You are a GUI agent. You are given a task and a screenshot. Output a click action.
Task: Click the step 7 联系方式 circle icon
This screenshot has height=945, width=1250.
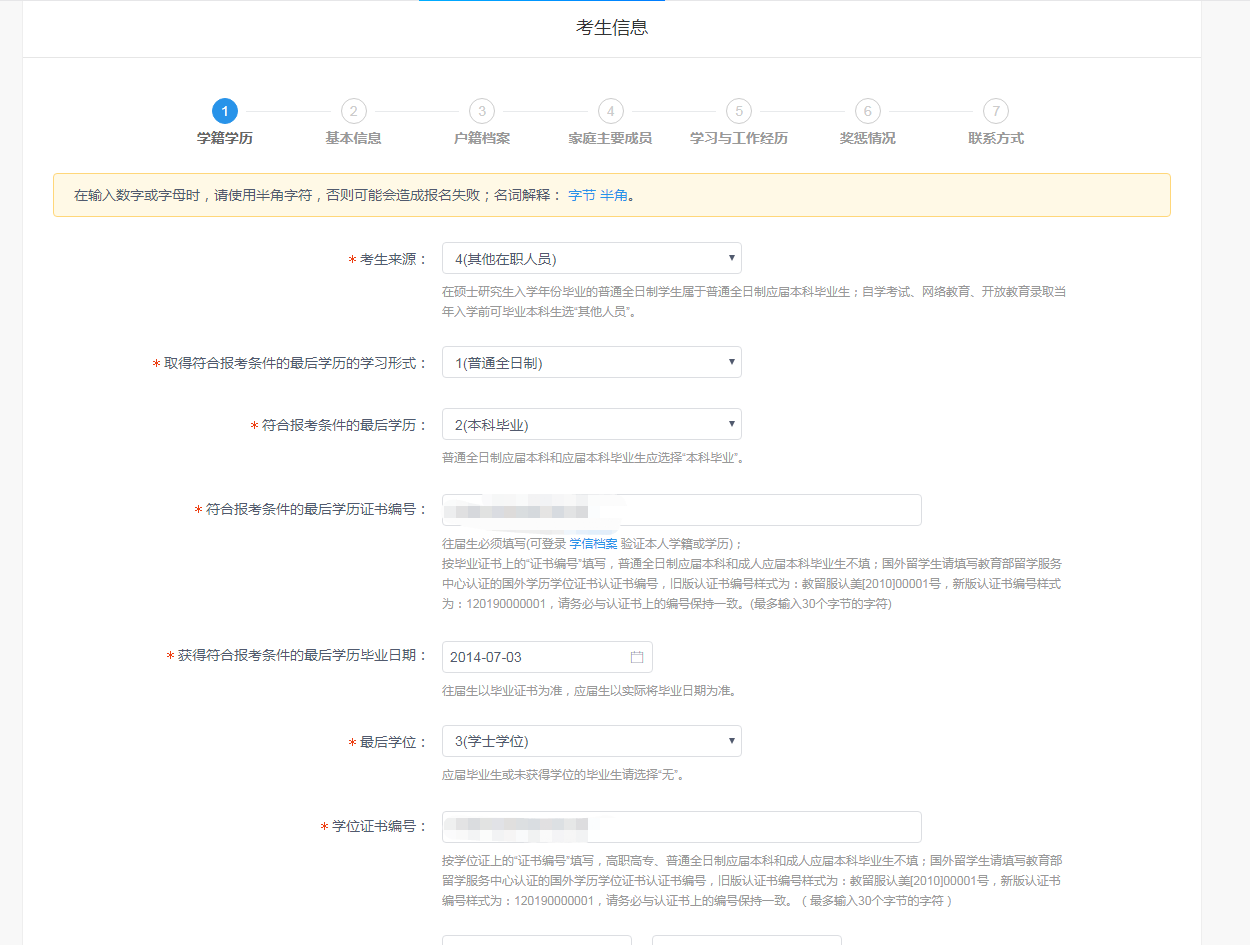coord(995,111)
